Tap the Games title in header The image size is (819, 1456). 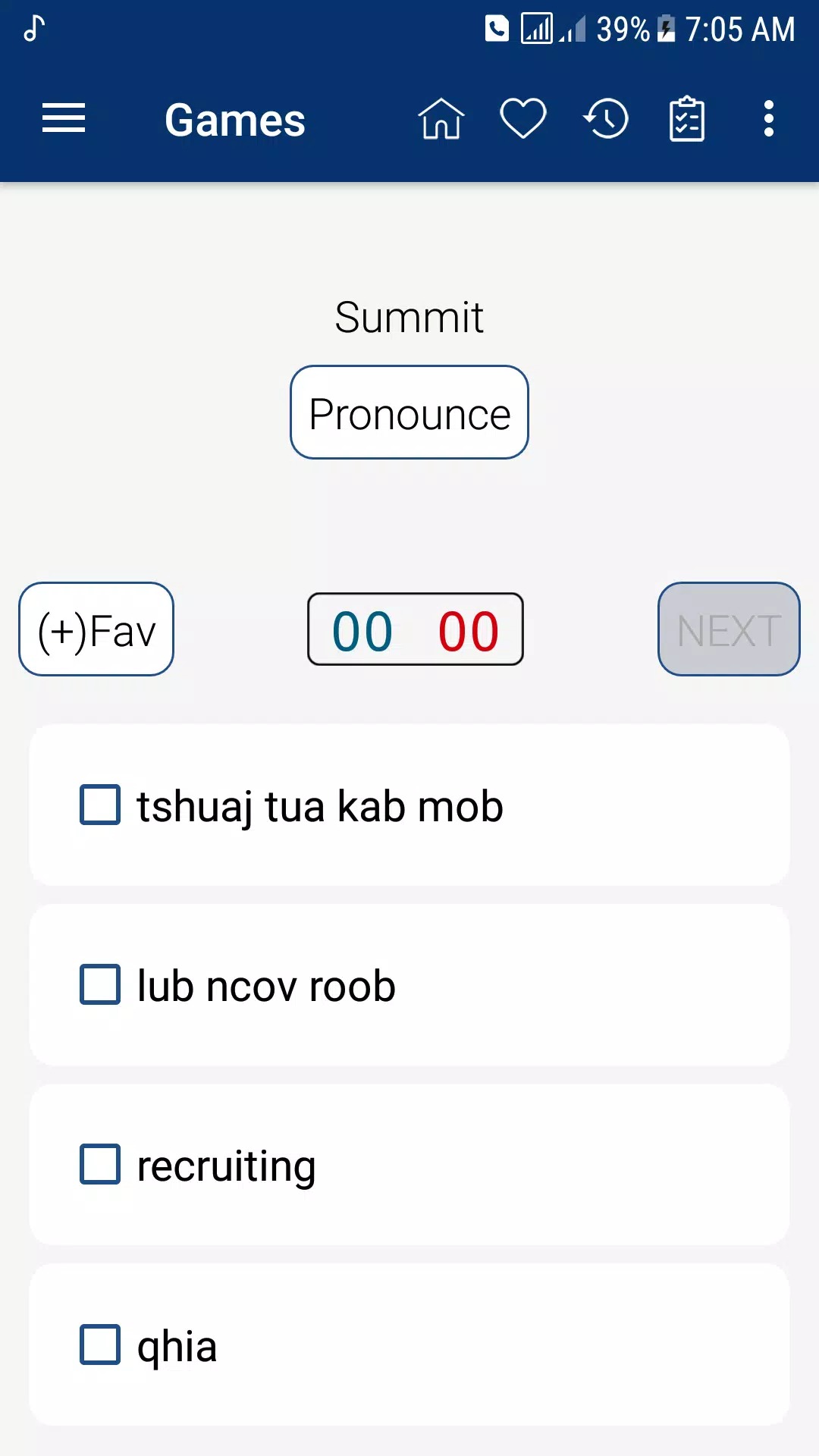tap(235, 120)
